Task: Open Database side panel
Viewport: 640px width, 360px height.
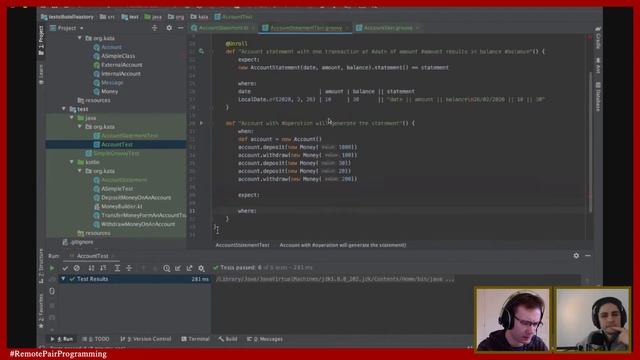Action: click(x=598, y=96)
